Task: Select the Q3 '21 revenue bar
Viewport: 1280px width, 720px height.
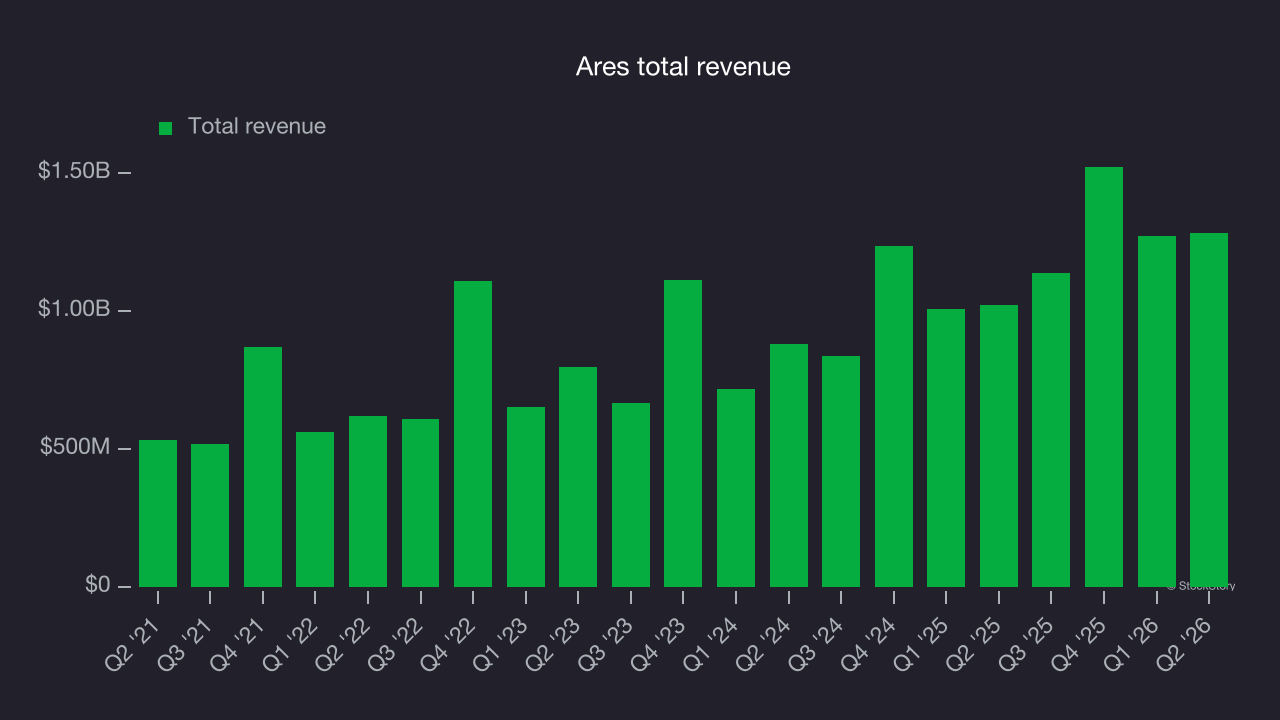Action: (210, 515)
